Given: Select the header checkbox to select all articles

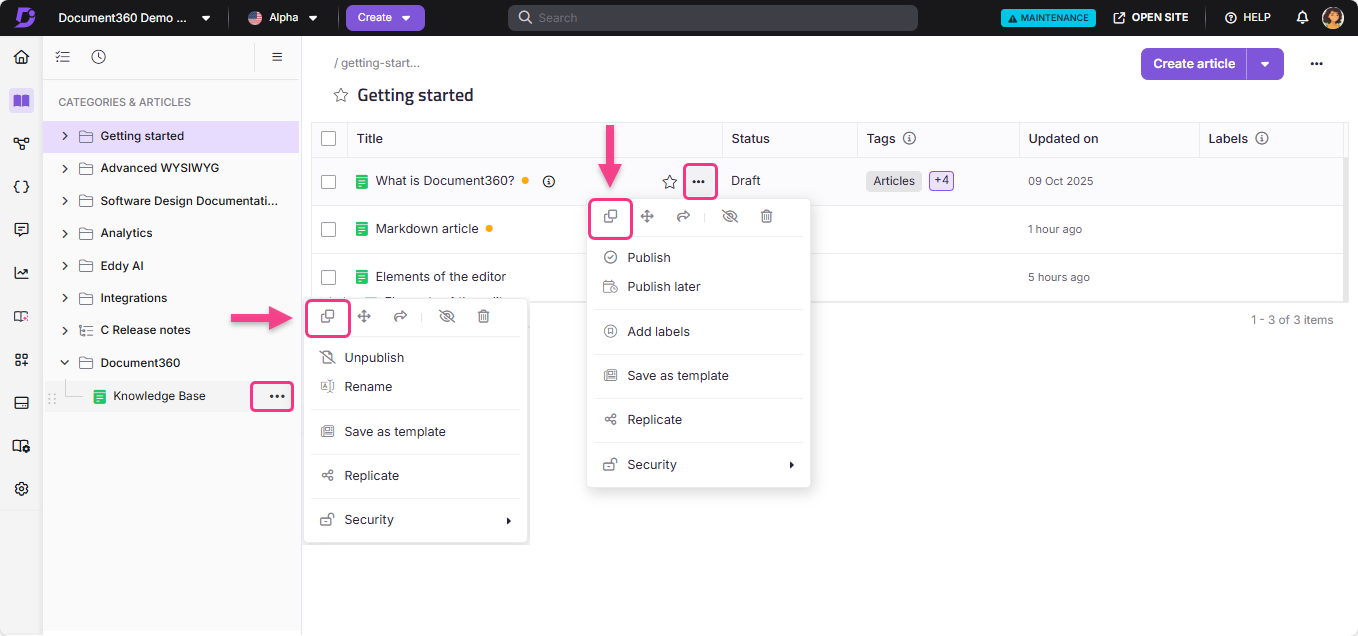Looking at the screenshot, I should tap(329, 138).
